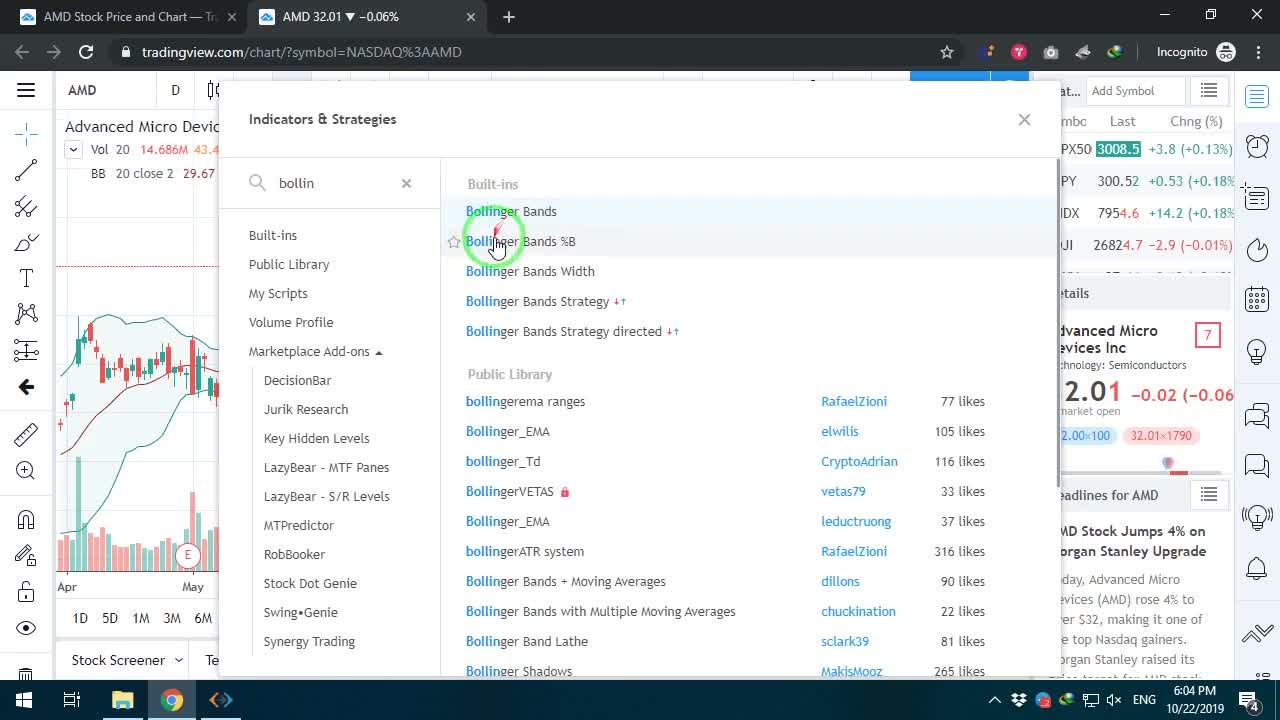Select the ruler measure tool
Image resolution: width=1280 pixels, height=720 pixels.
(x=26, y=434)
